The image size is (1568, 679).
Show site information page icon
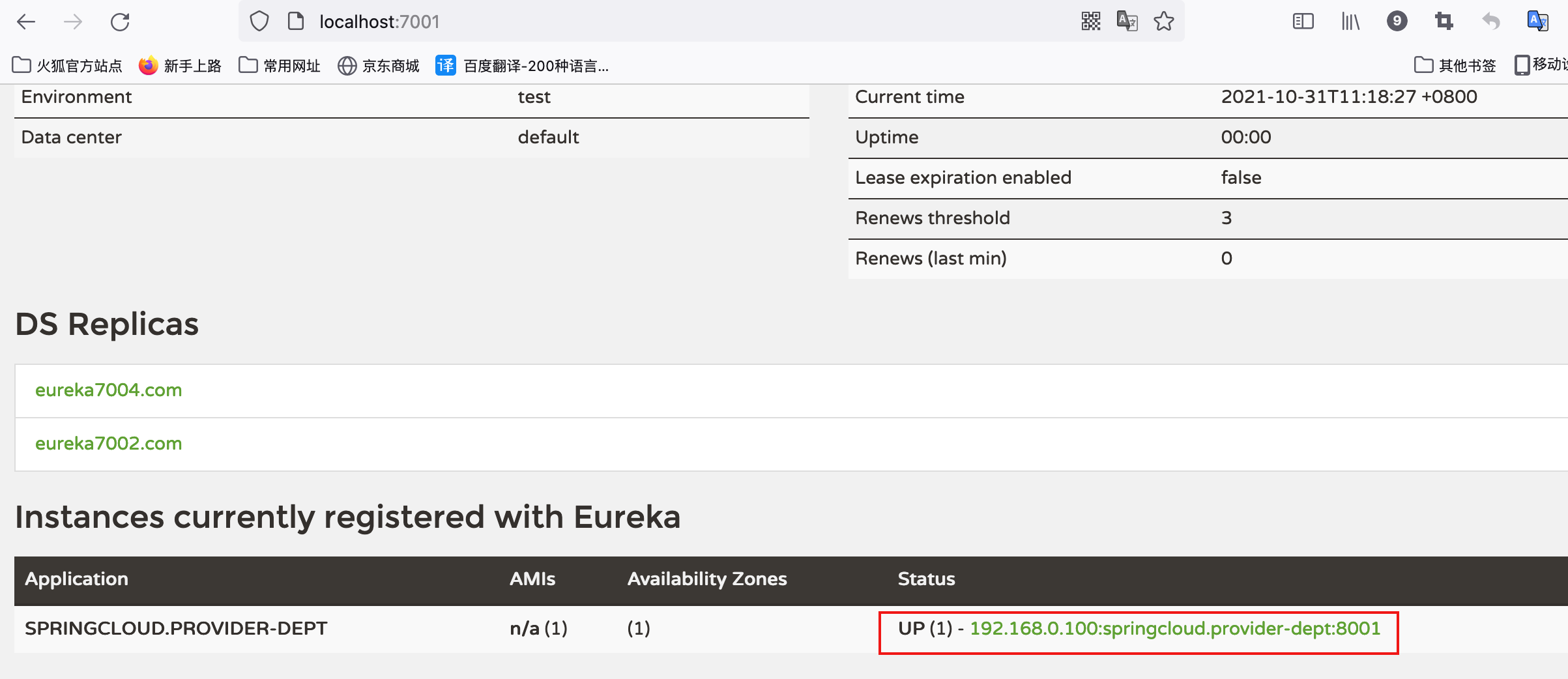(x=296, y=22)
